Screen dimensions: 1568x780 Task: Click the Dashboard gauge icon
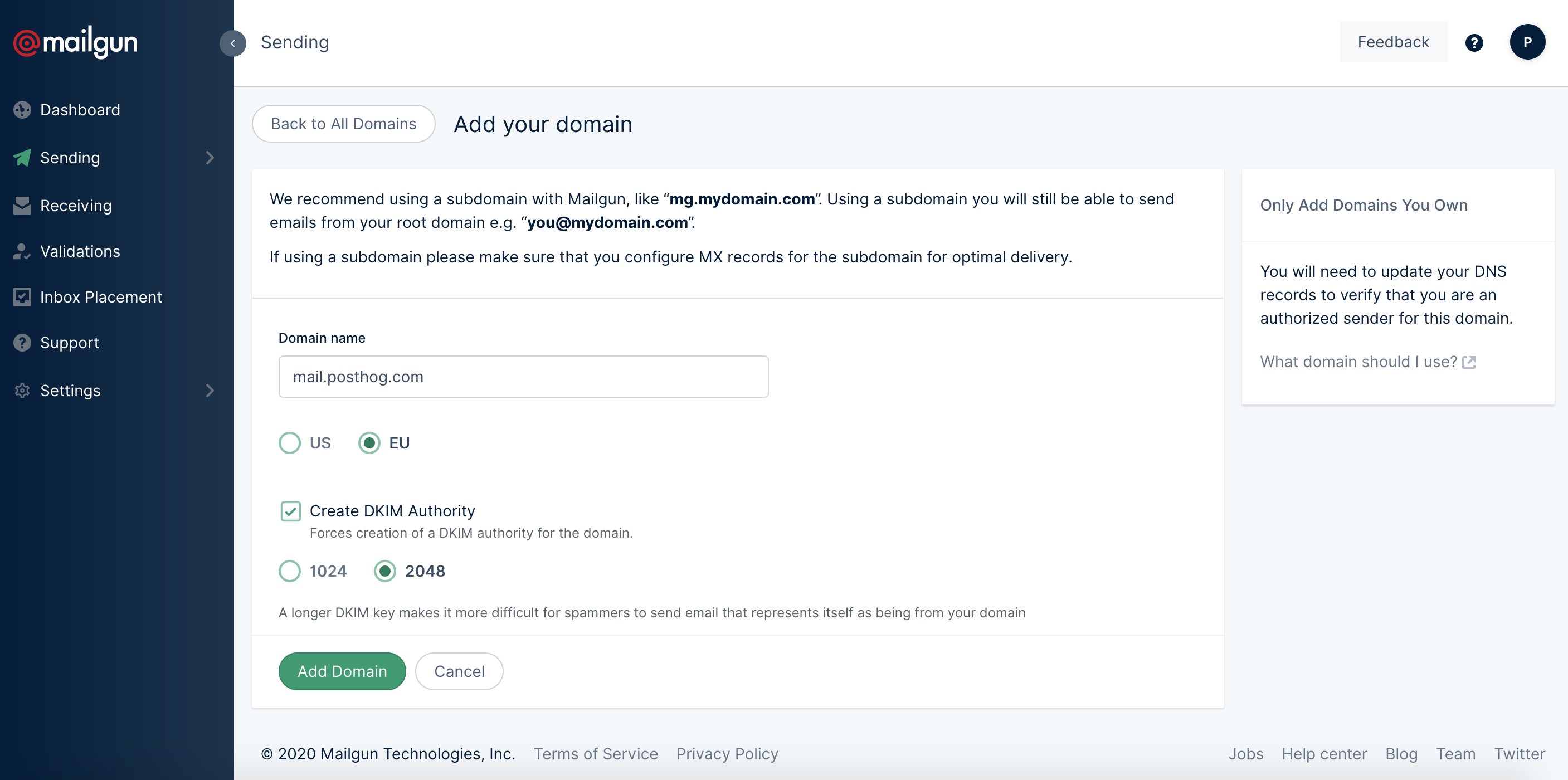22,110
